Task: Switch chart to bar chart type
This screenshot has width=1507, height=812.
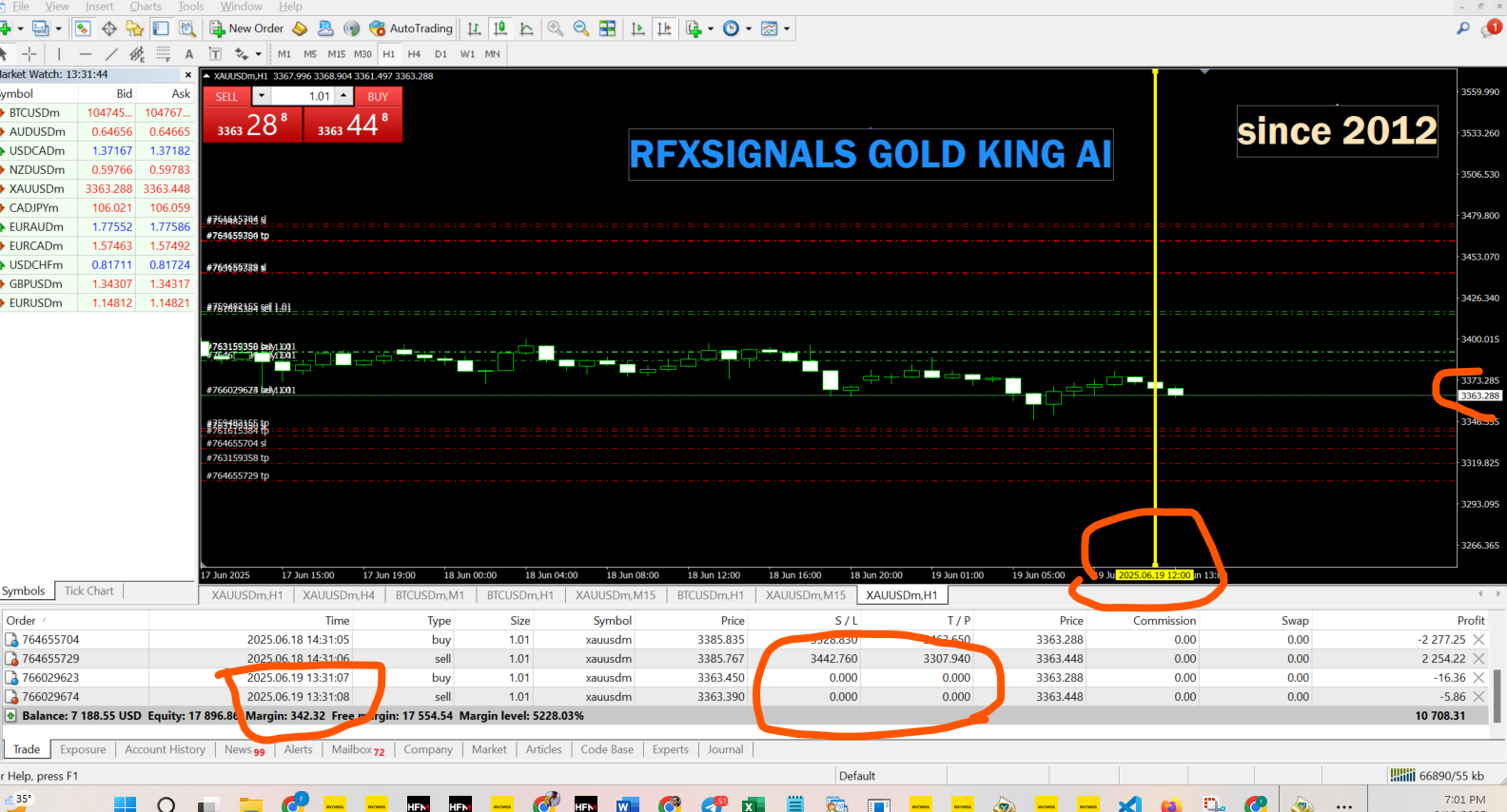Action: click(x=474, y=29)
